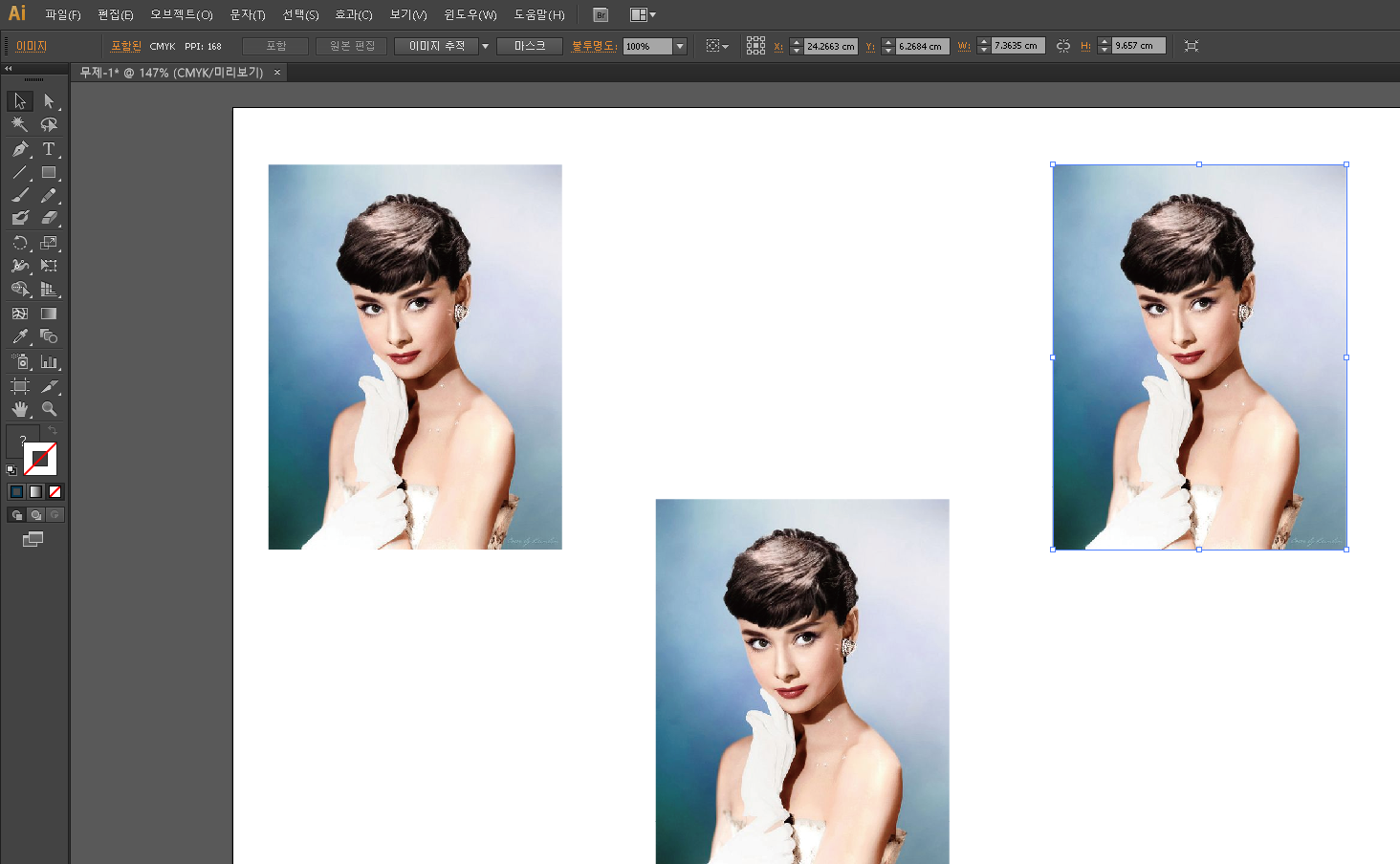Click the W width stepper arrows
This screenshot has height=864, width=1400.
click(984, 46)
